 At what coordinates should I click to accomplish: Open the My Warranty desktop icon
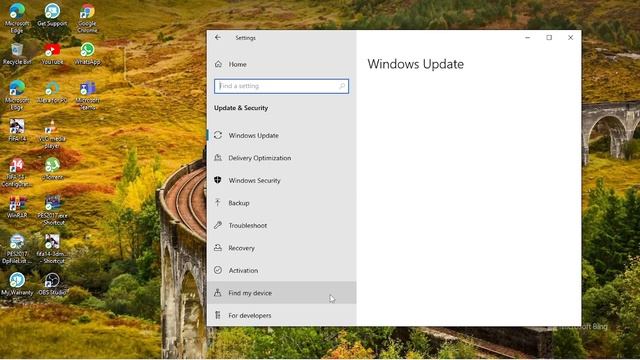(17, 284)
